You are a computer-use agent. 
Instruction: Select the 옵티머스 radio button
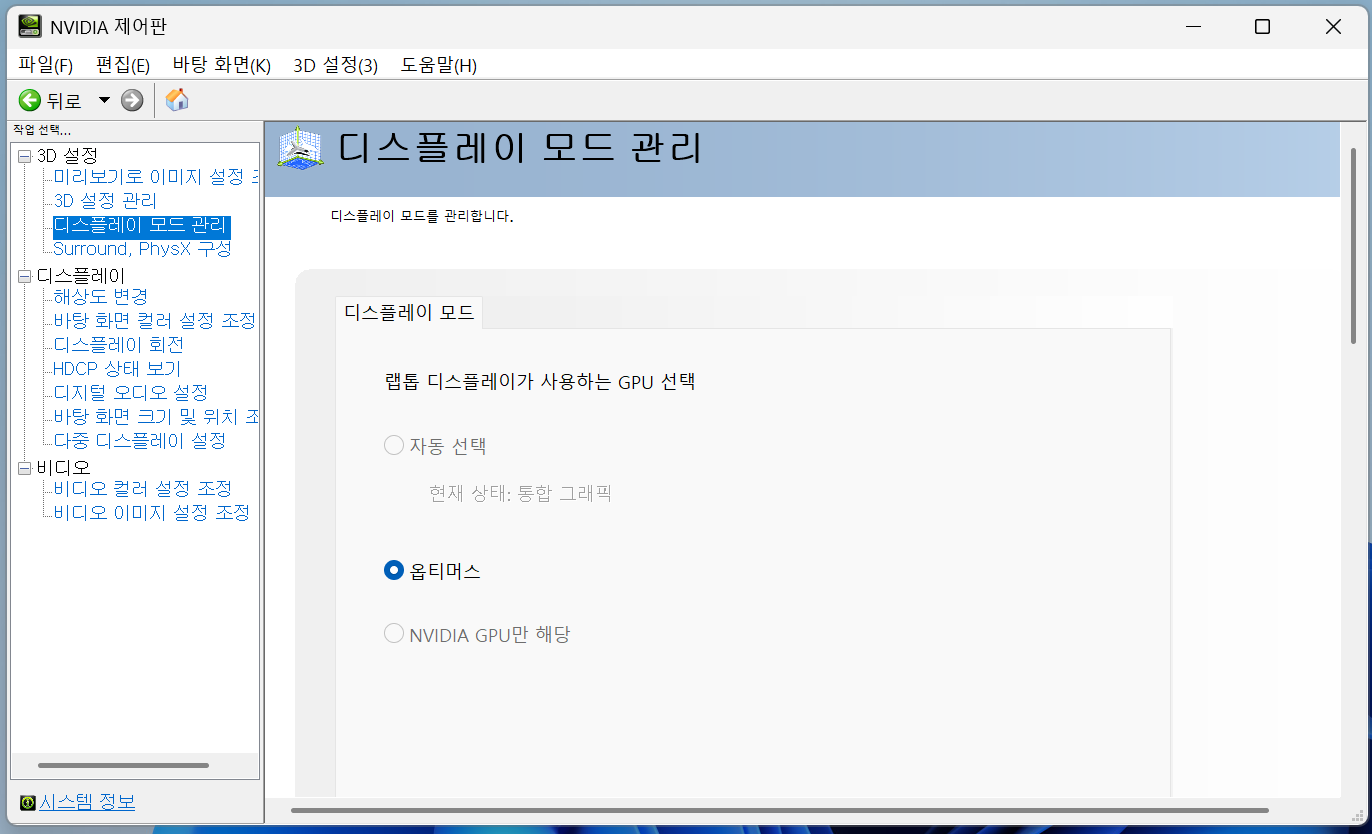coord(393,569)
